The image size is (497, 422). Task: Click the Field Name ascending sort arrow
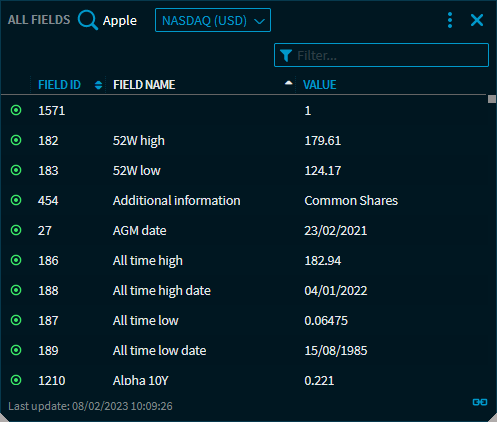tap(289, 83)
